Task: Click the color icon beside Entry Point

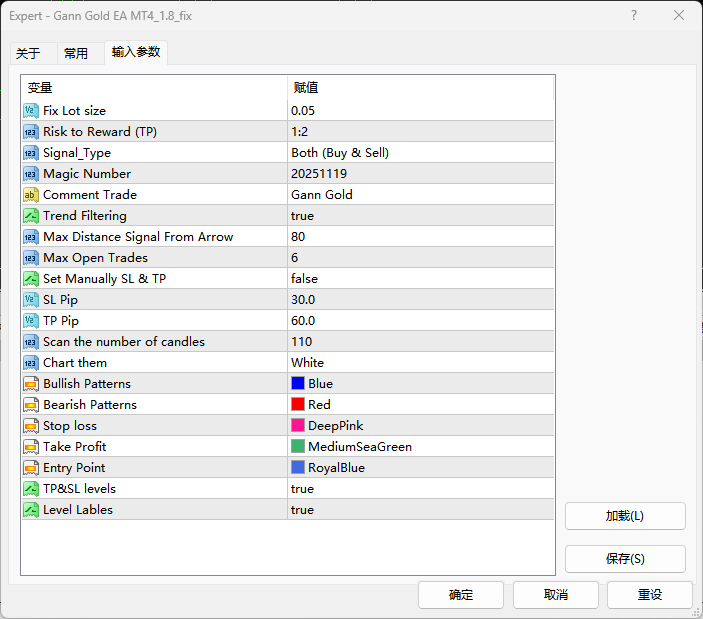Action: (x=31, y=467)
